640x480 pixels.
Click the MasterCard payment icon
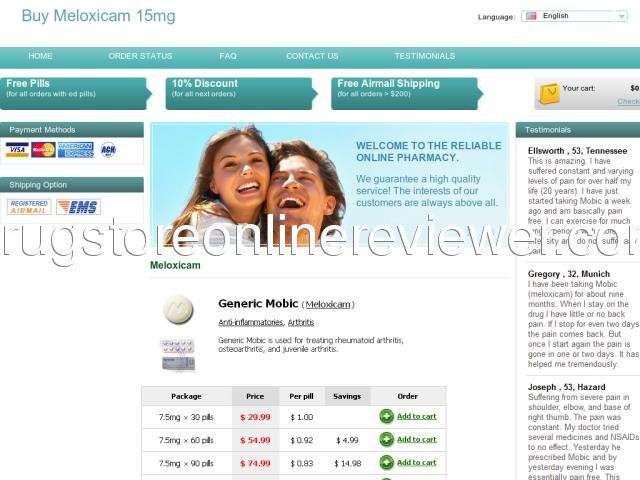(x=43, y=150)
